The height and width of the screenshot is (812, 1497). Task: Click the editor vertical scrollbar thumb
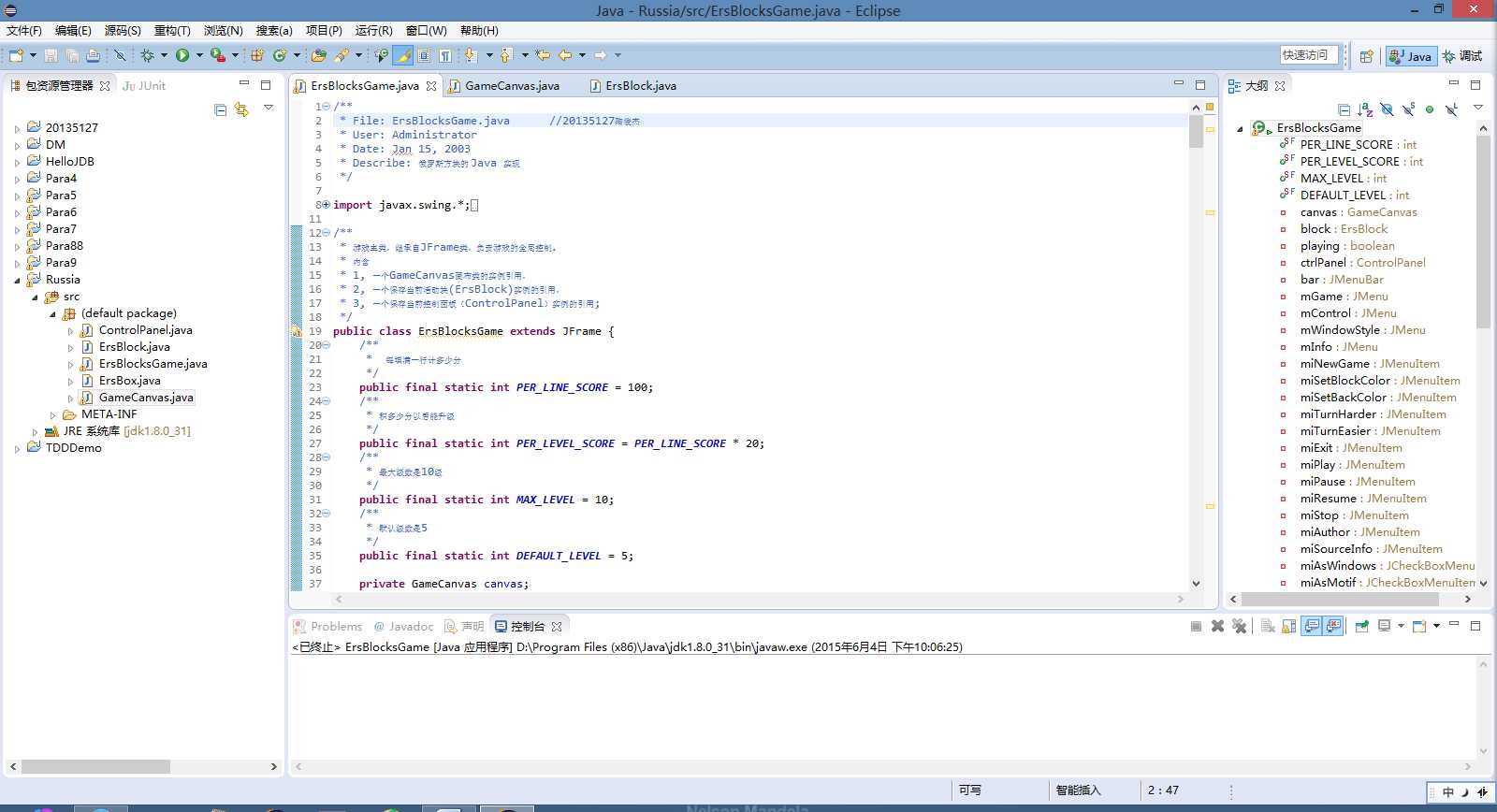tap(1196, 130)
